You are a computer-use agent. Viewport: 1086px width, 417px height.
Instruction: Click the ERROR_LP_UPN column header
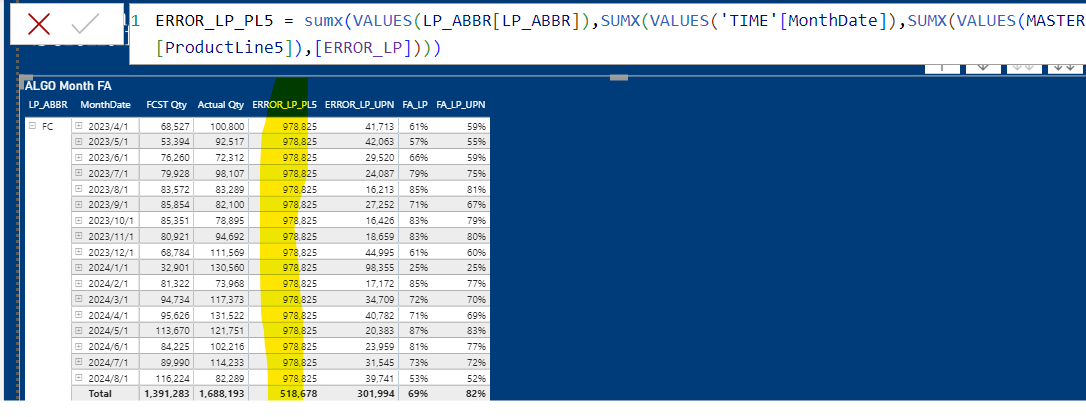359,105
